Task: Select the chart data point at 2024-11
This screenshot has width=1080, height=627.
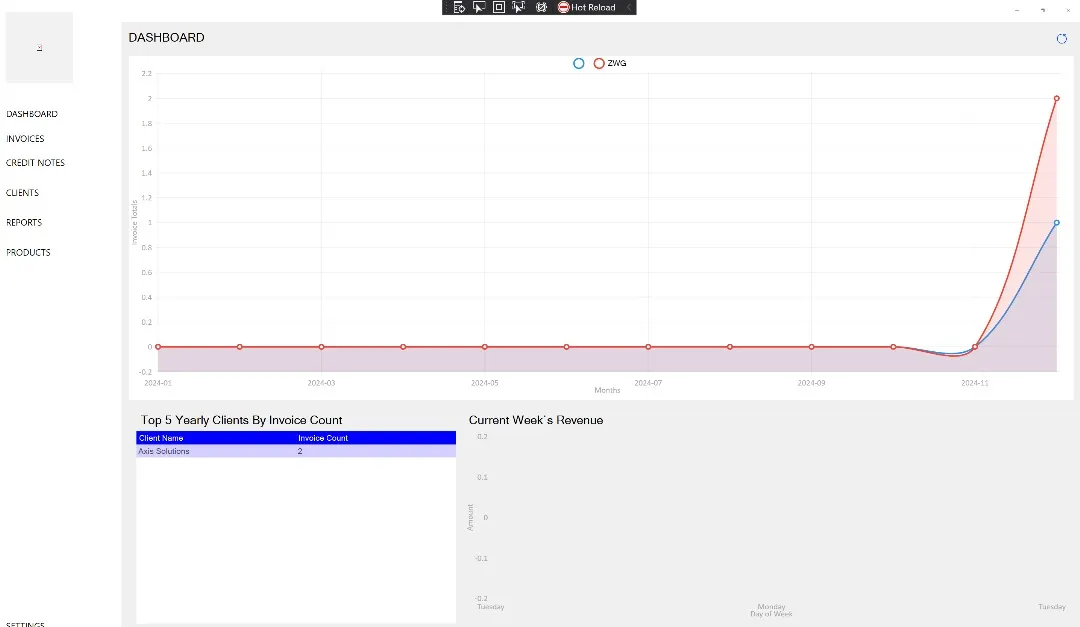Action: click(975, 347)
